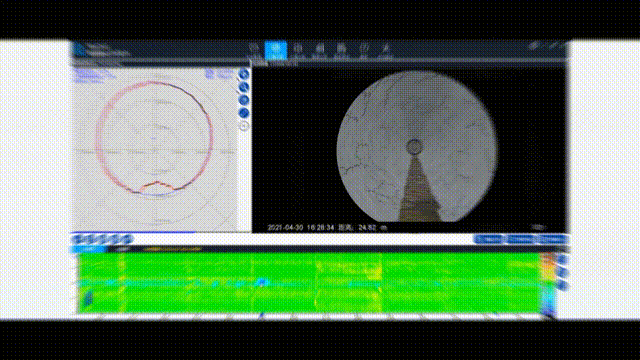Click the top blue round button beside heatmap
This screenshot has width=640, height=360.
pyautogui.click(x=562, y=259)
